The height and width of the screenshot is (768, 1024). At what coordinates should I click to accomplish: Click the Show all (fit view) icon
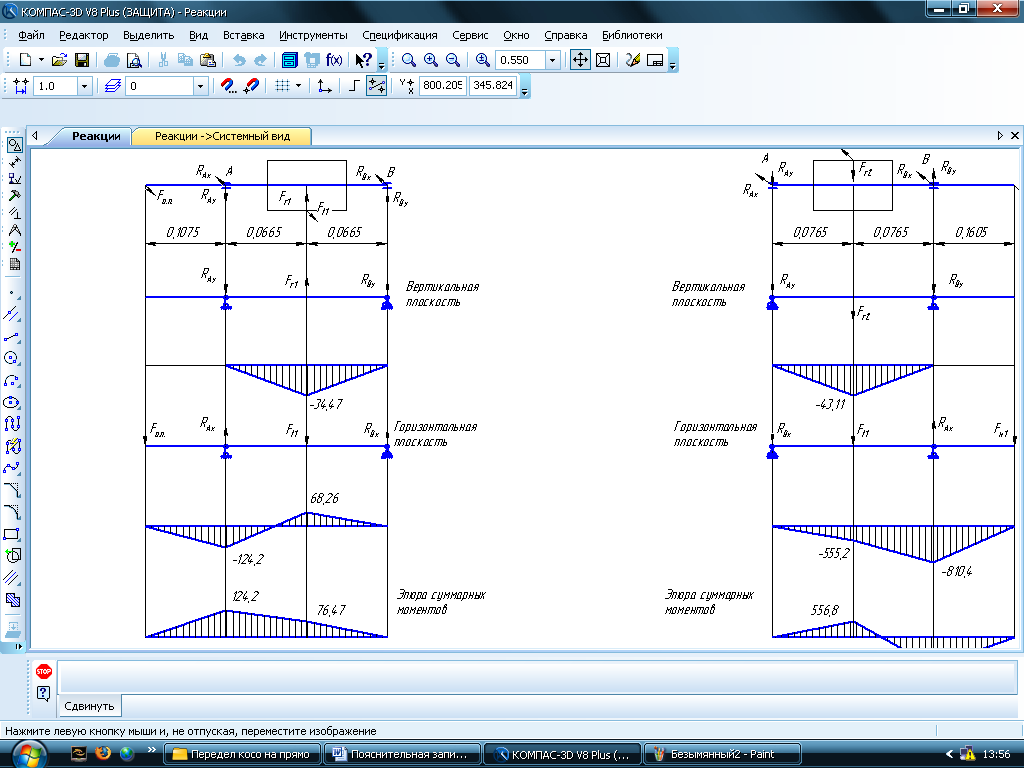pos(603,60)
